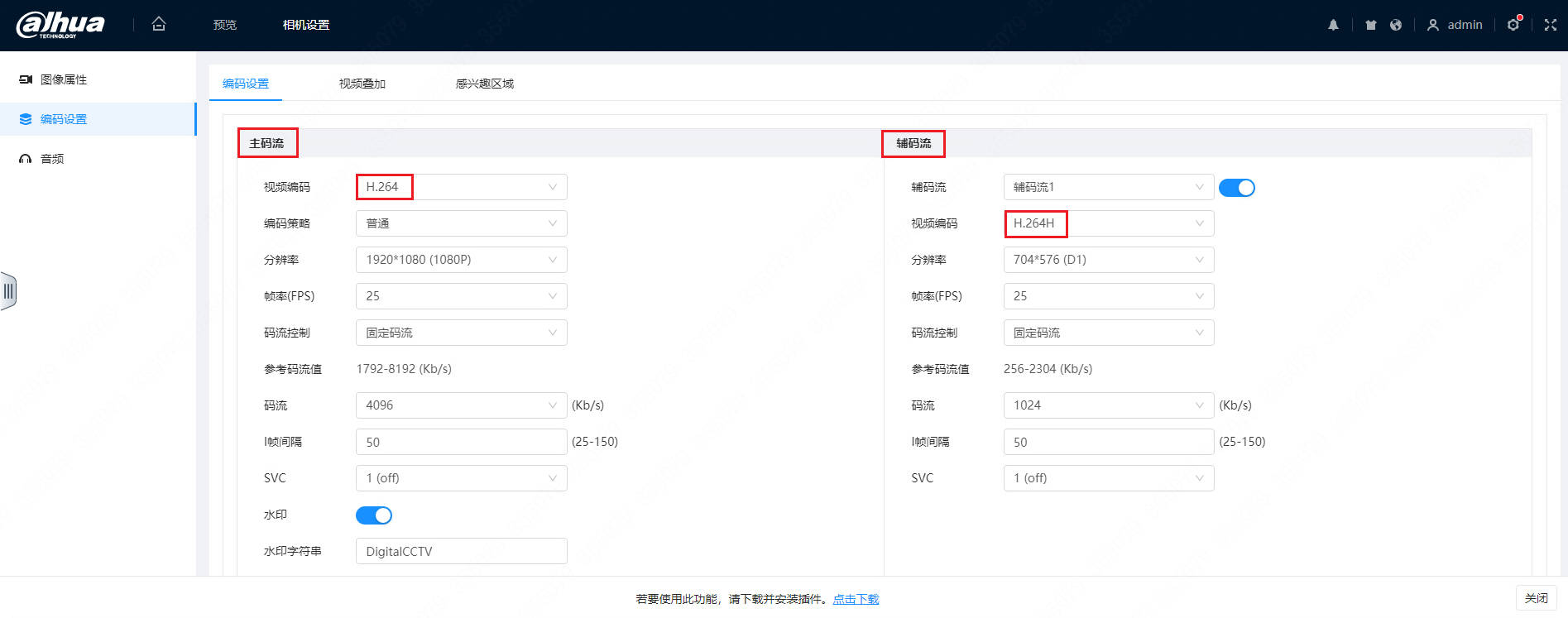This screenshot has height=618, width=1568.
Task: Click the 点击下载 plugin download link
Action: (x=856, y=599)
